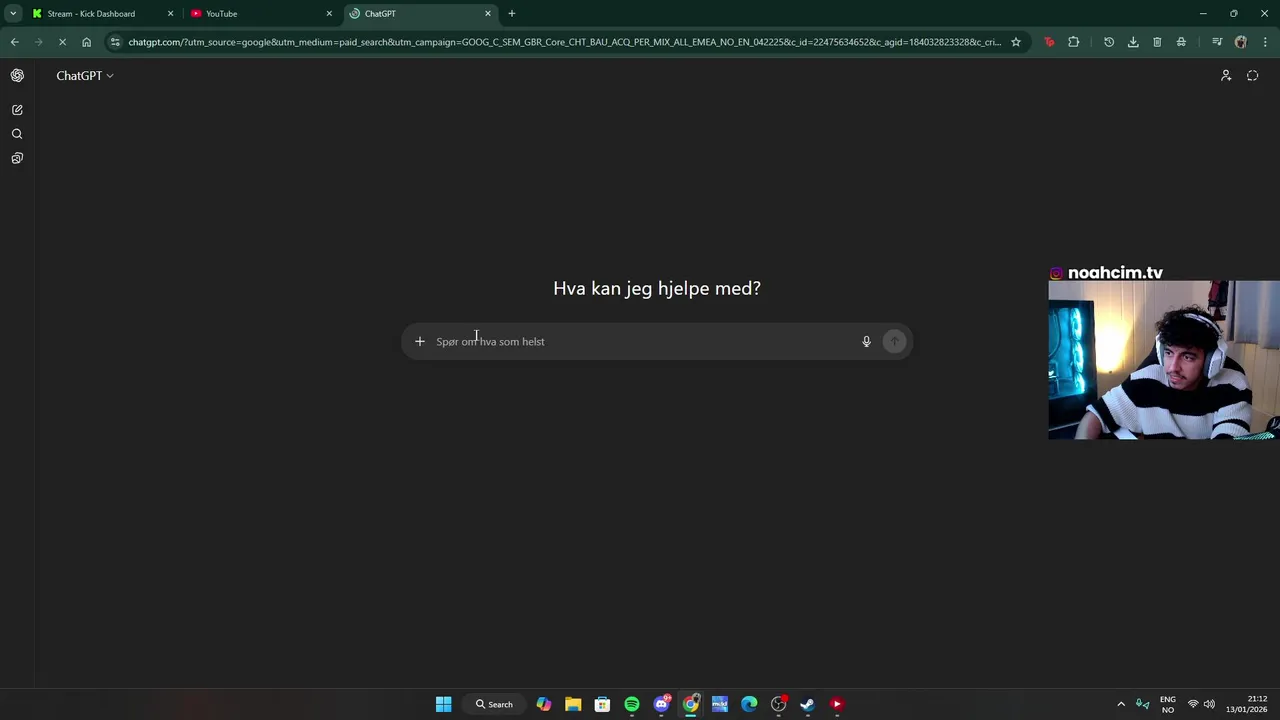Show hidden system tray icons
Image resolution: width=1280 pixels, height=720 pixels.
pyautogui.click(x=1121, y=704)
